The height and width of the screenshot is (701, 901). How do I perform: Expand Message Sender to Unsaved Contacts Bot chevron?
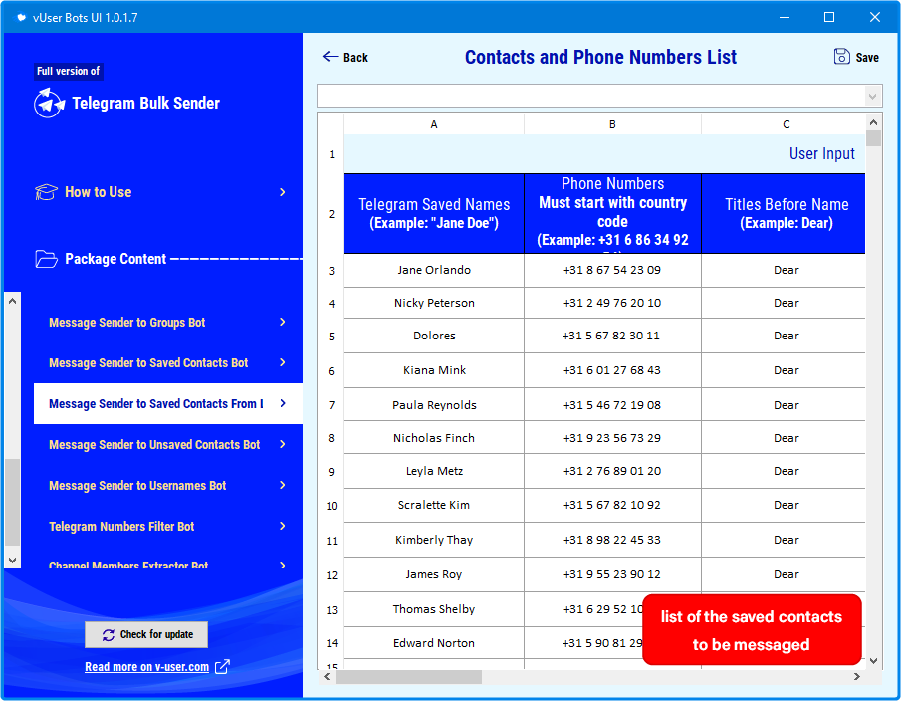point(283,444)
